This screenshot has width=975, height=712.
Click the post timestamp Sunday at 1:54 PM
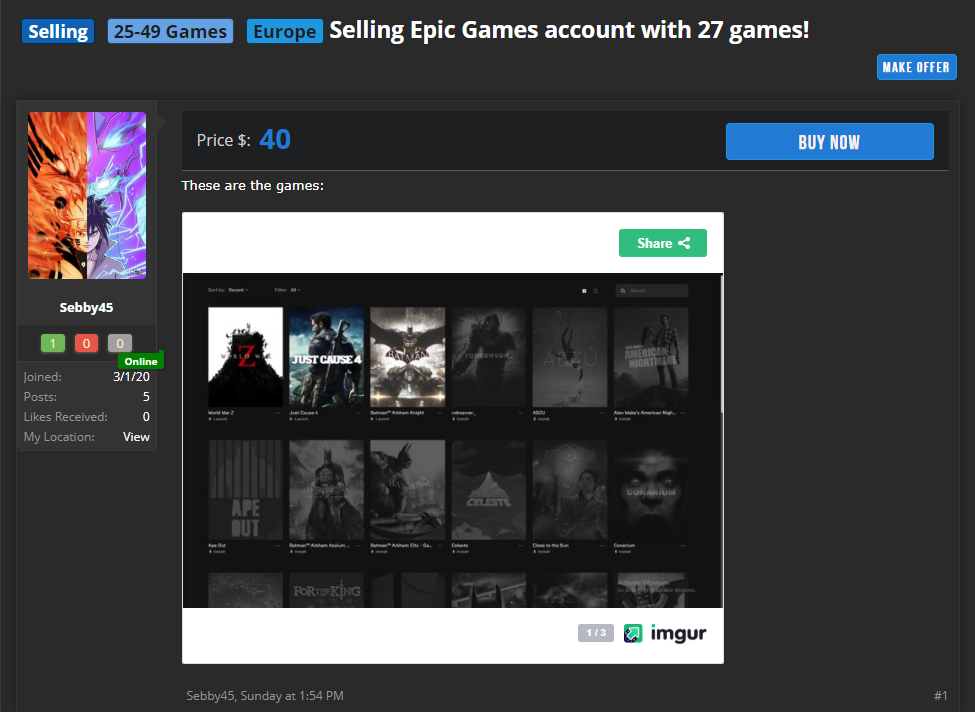click(x=292, y=696)
